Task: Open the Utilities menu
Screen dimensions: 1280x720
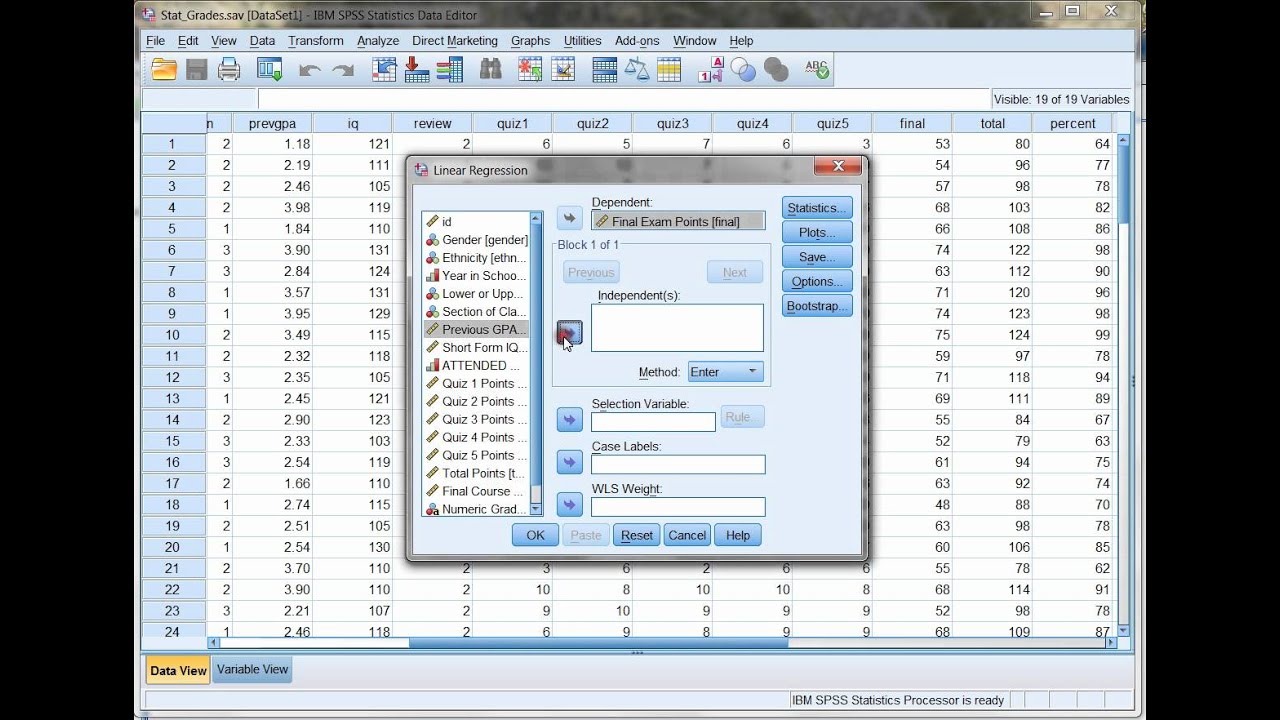Action: click(x=582, y=41)
